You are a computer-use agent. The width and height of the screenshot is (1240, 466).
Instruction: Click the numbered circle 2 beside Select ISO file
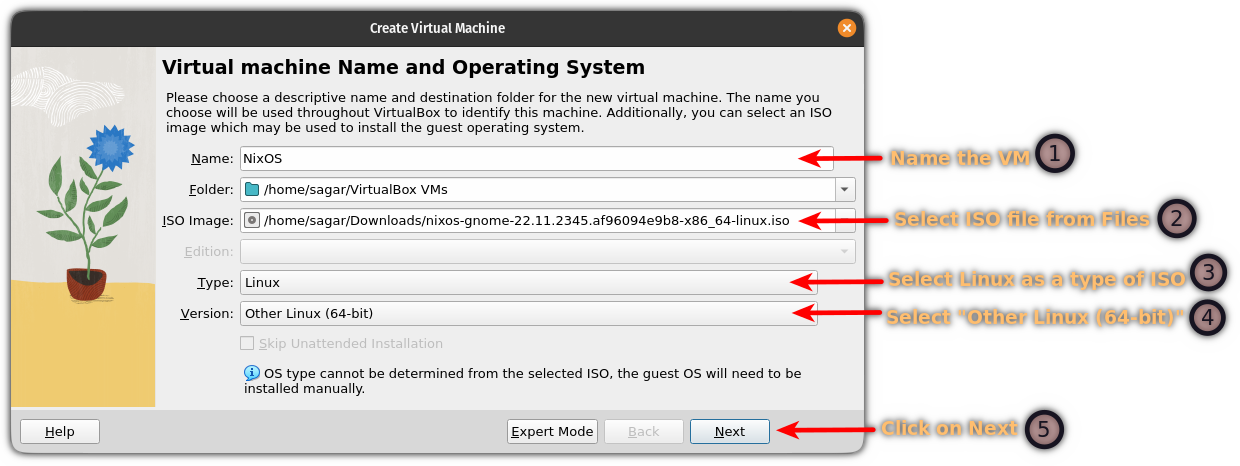(x=1176, y=219)
